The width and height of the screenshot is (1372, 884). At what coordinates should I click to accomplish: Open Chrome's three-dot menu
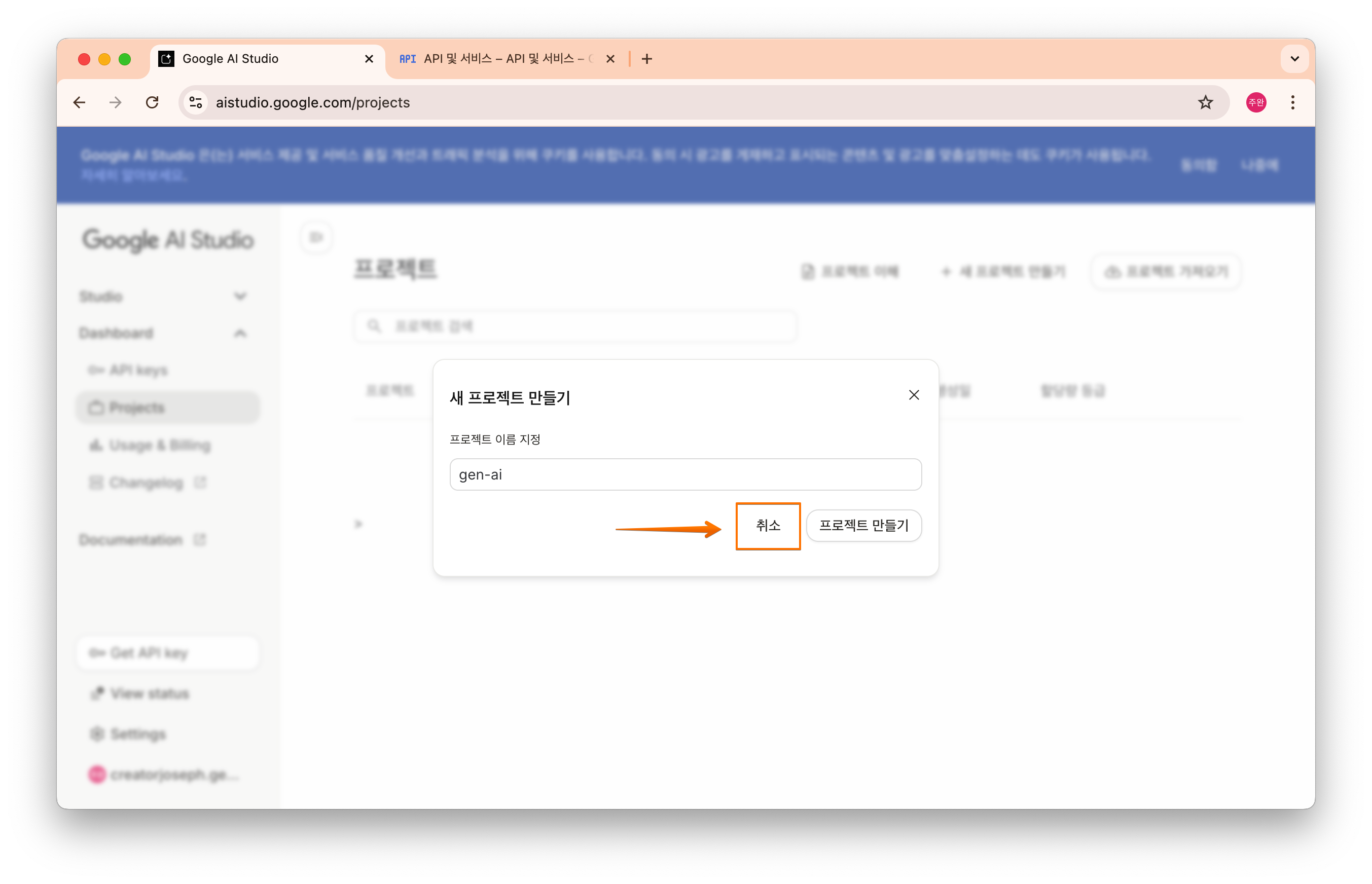pos(1292,103)
